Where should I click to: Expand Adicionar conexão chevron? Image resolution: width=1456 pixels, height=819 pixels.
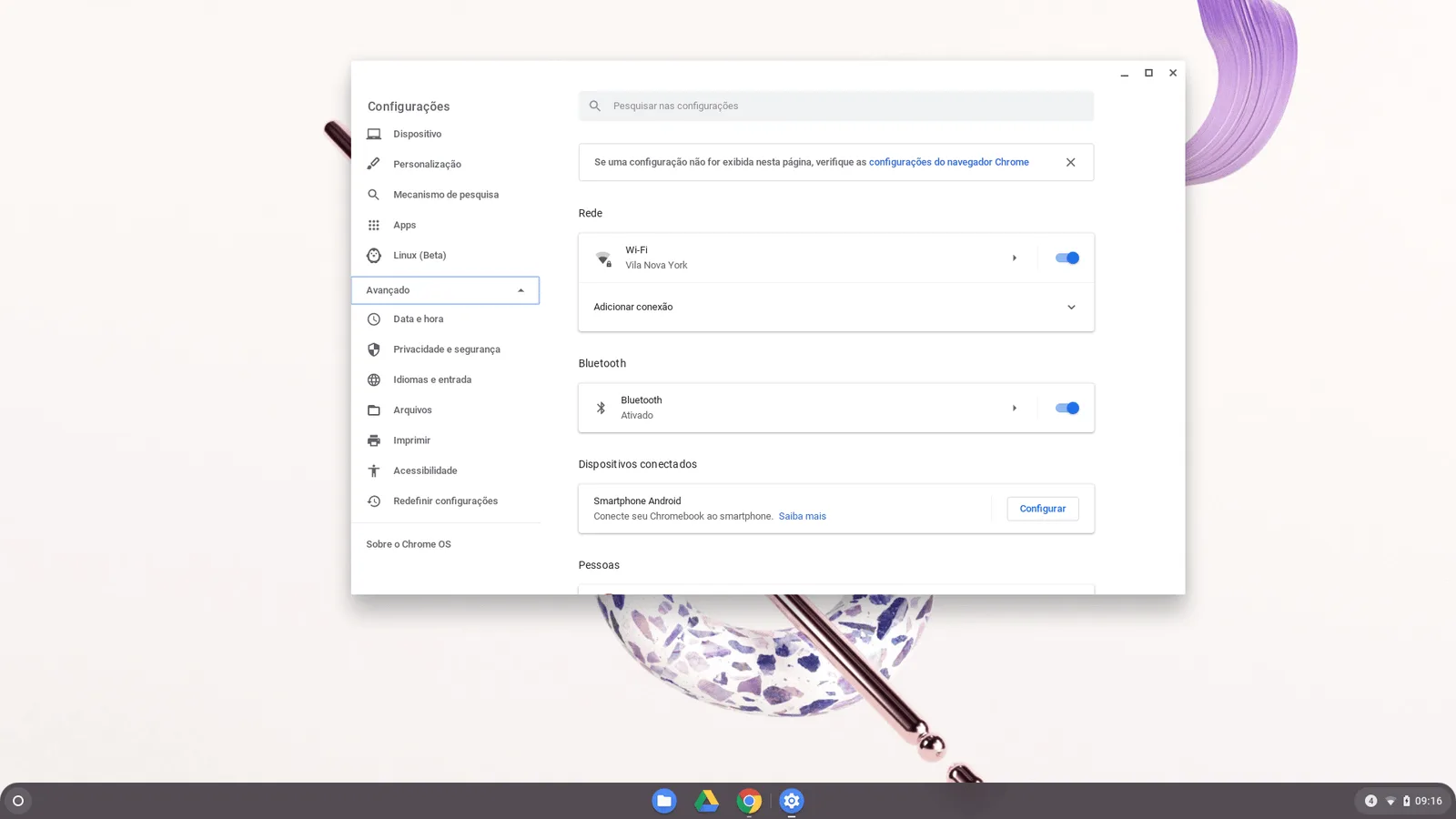(x=1071, y=308)
